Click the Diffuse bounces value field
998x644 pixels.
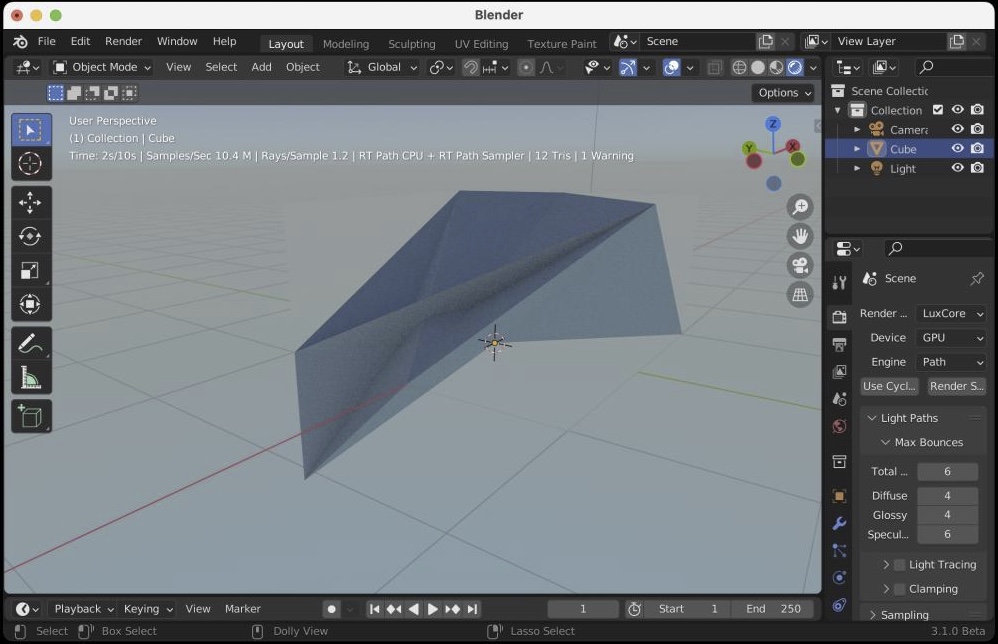(946, 495)
